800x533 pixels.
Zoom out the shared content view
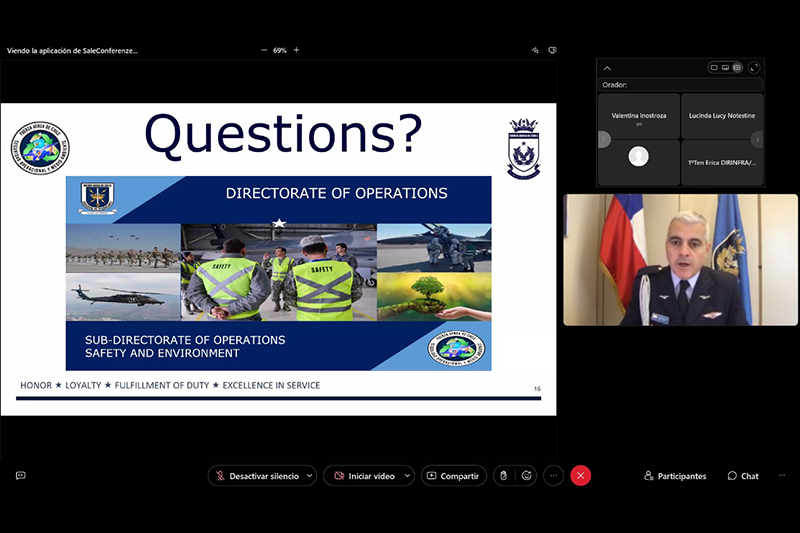pos(264,50)
